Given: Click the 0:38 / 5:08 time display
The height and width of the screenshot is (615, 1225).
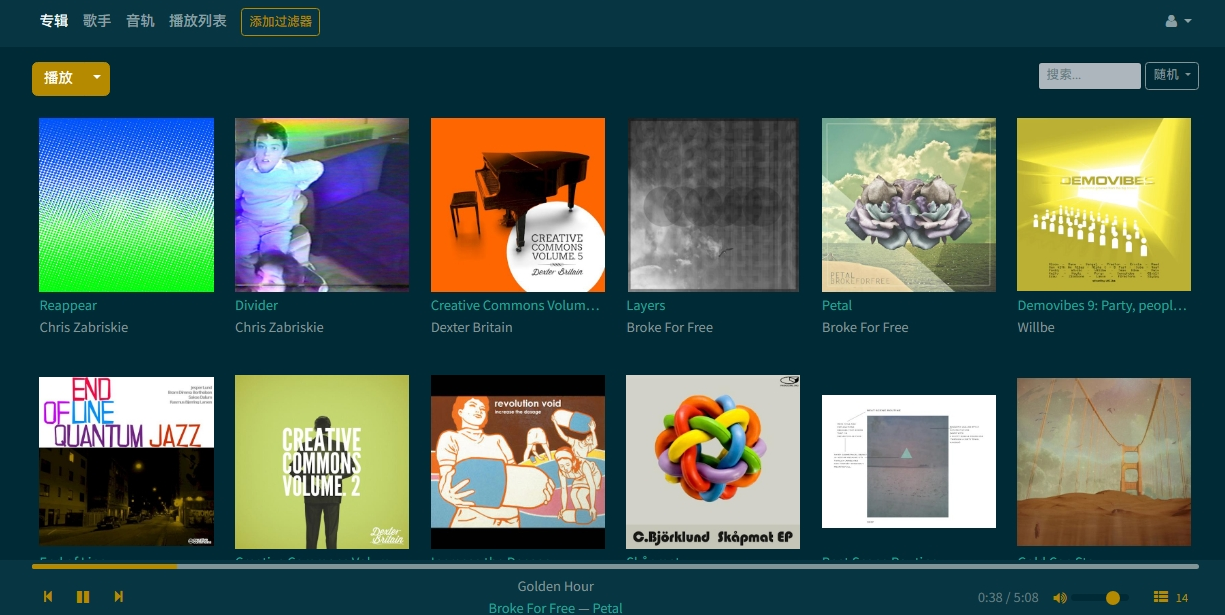Looking at the screenshot, I should point(1008,598).
